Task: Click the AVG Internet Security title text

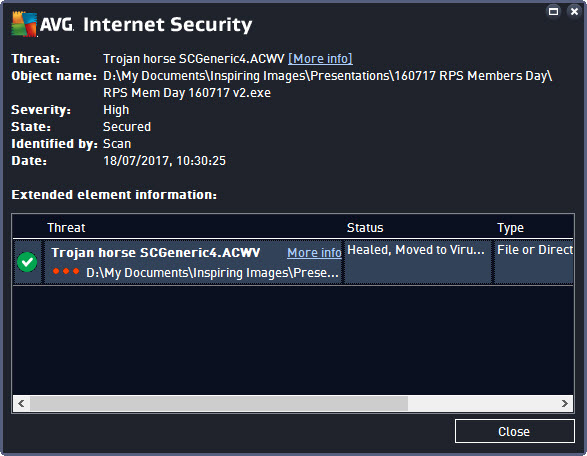Action: click(x=146, y=25)
